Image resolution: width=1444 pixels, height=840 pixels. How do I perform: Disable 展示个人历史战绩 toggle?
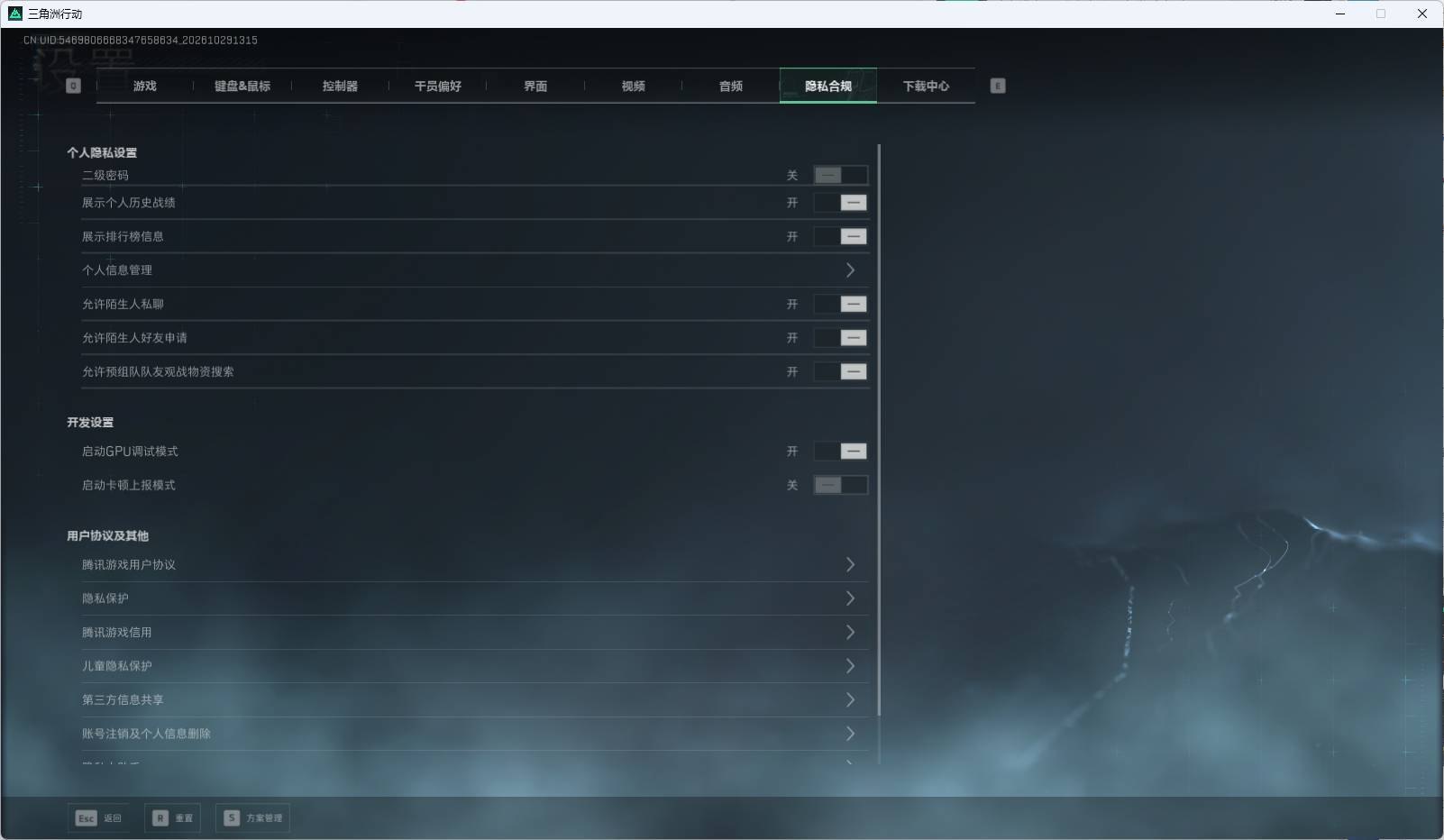[x=840, y=203]
